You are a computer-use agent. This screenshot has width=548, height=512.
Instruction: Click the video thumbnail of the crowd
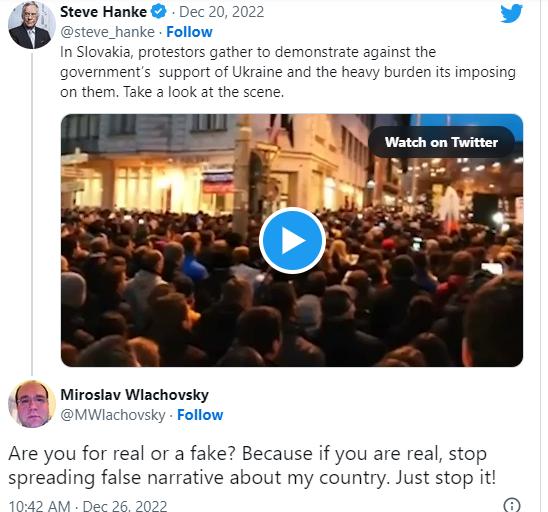[x=292, y=240]
